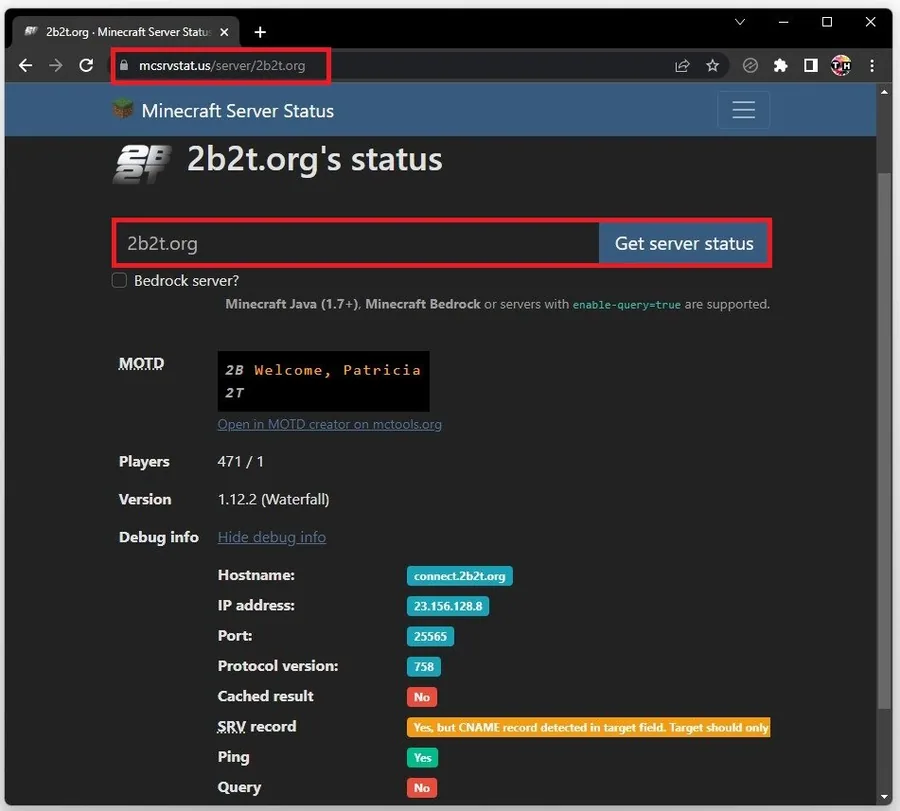Open Chrome's three-dot menu
Image resolution: width=900 pixels, height=811 pixels.
[871, 66]
